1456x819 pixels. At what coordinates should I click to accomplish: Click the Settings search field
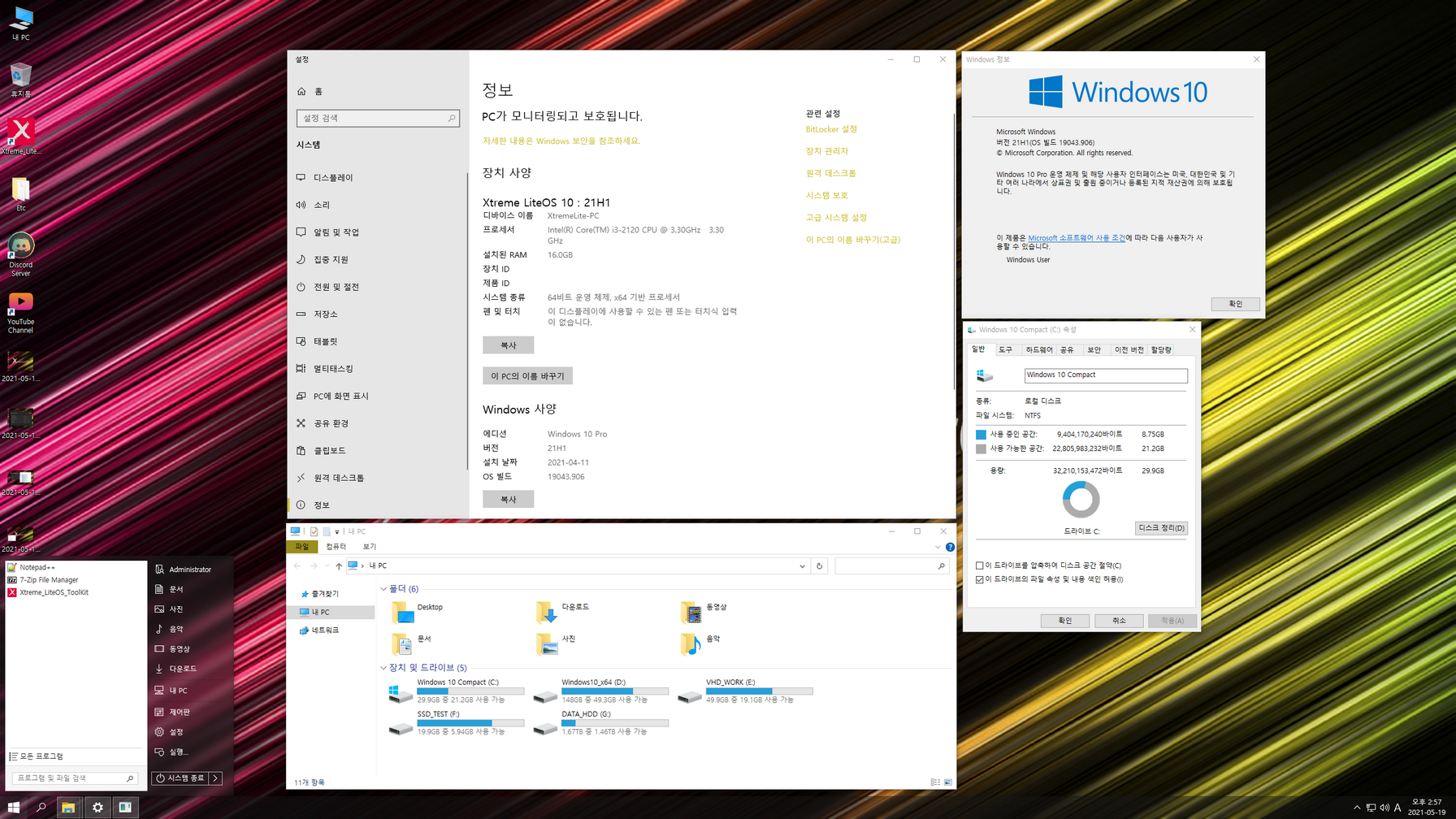pyautogui.click(x=378, y=118)
